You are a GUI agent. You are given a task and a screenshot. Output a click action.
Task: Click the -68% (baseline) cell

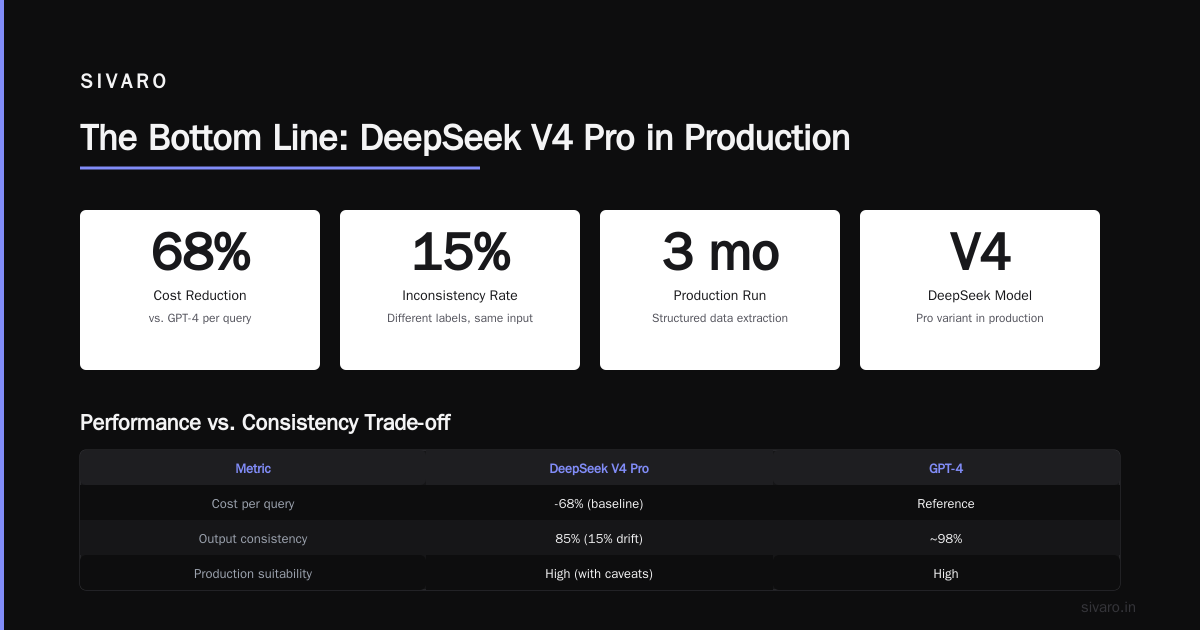pos(599,504)
